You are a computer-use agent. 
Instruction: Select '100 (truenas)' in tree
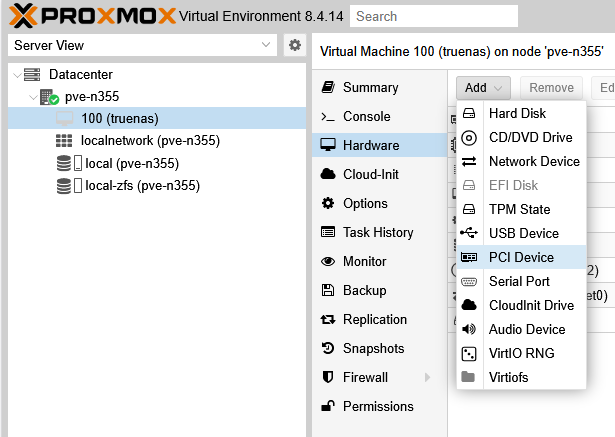157,118
